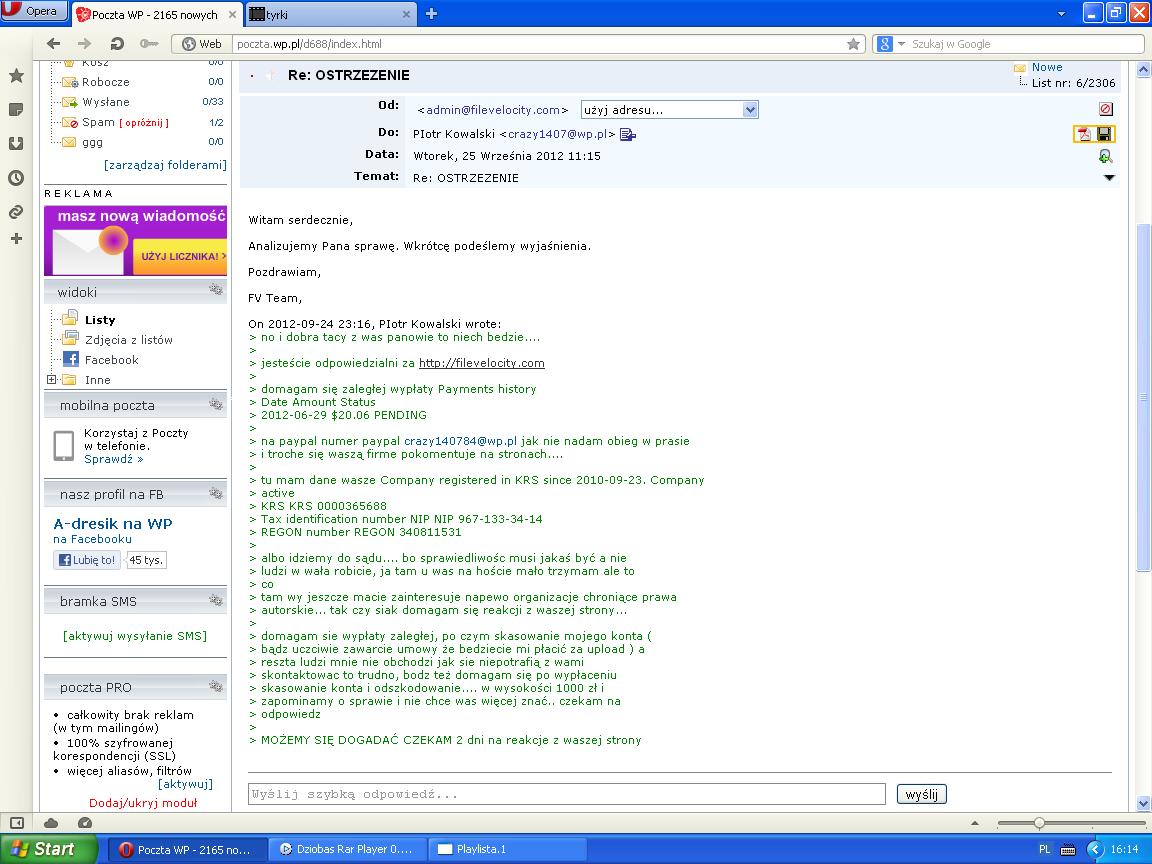
Task: Open settings gear of bramka SMS module
Action: (x=215, y=600)
